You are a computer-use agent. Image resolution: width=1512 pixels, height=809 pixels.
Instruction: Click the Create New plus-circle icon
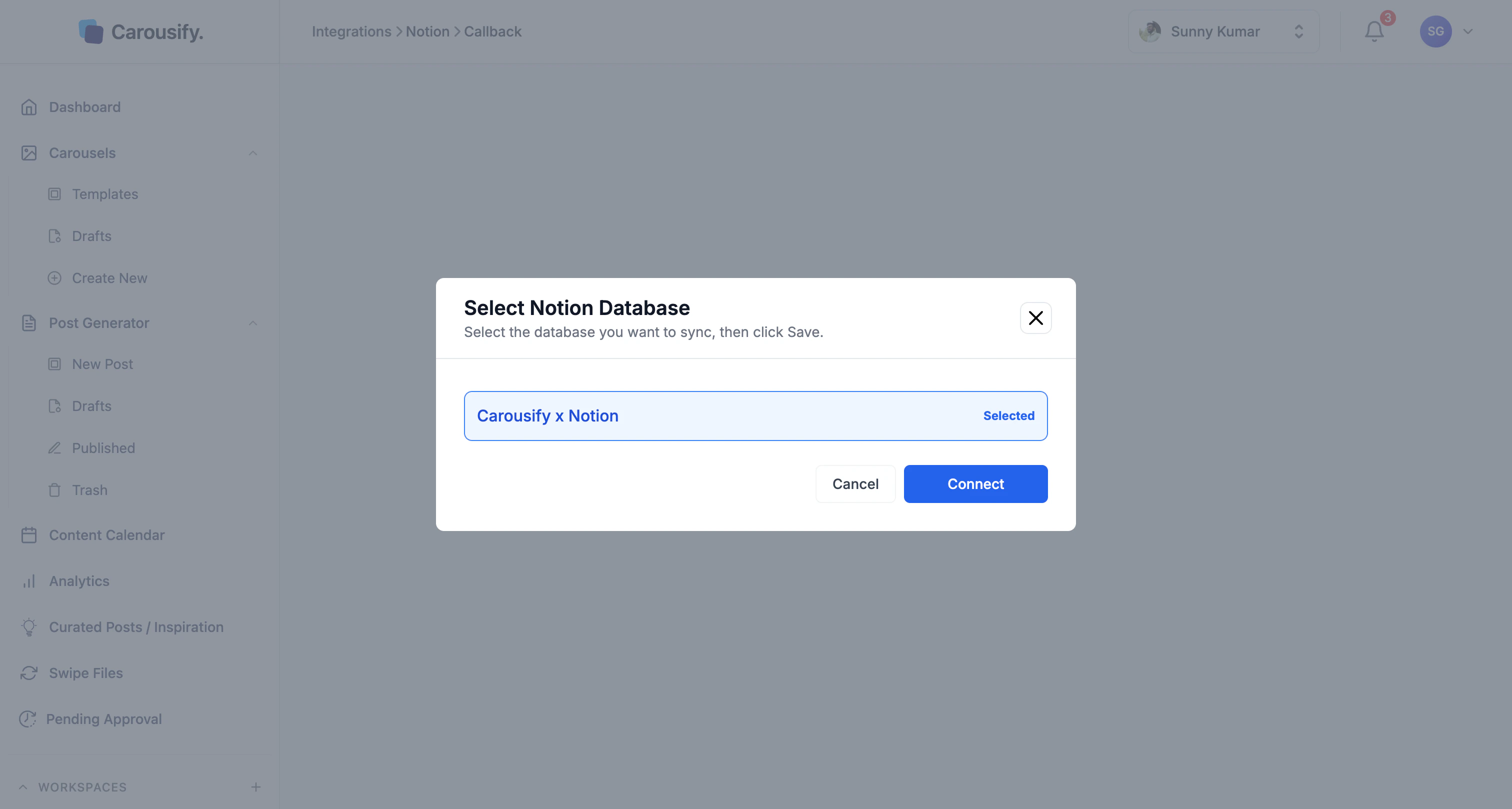(x=54, y=278)
